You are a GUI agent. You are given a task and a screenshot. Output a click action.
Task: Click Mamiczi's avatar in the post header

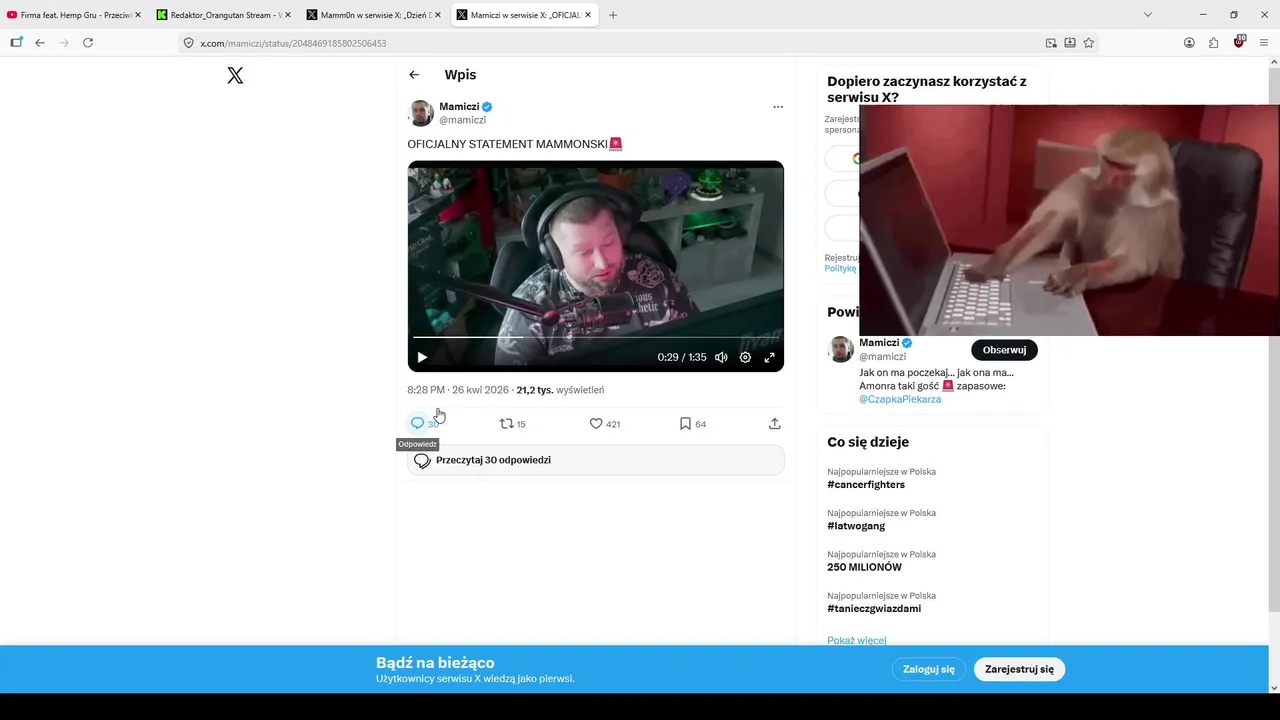pos(421,113)
